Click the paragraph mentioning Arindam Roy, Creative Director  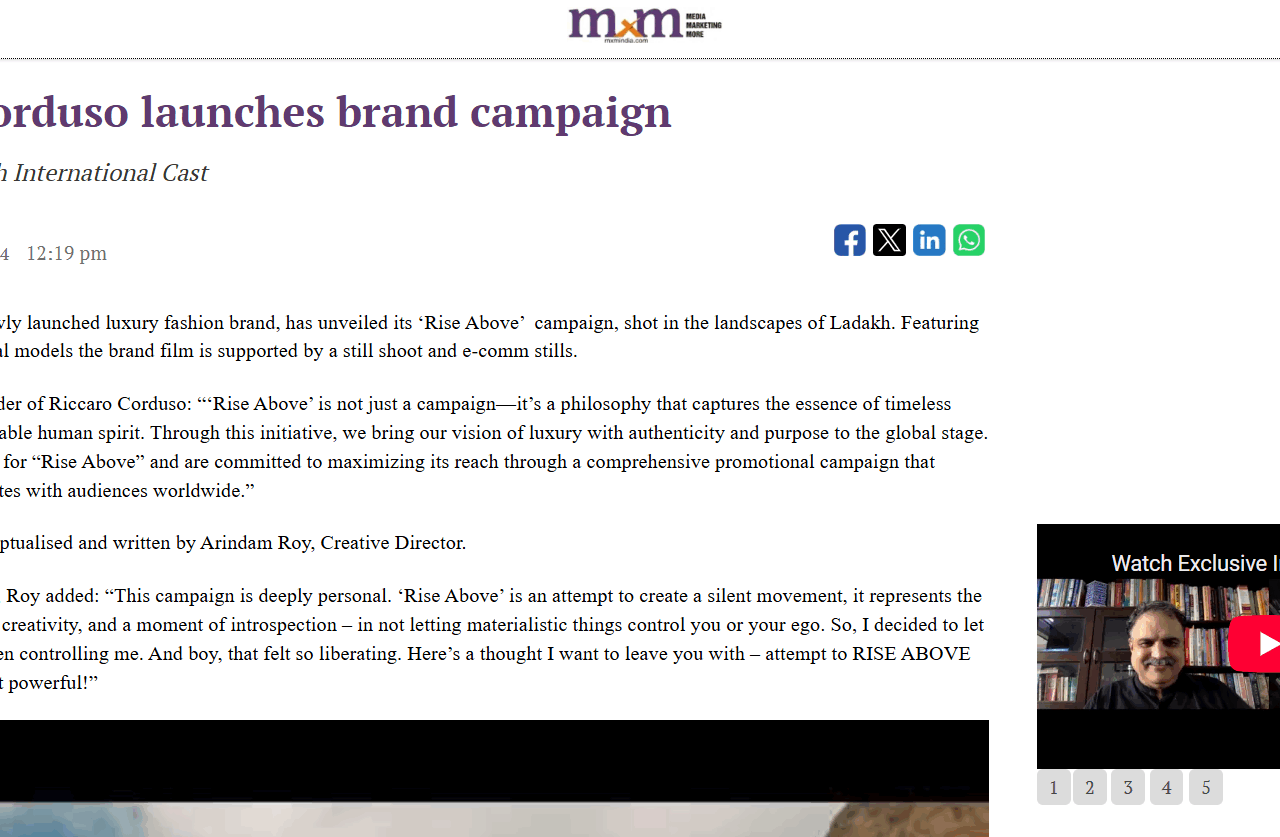coord(232,543)
